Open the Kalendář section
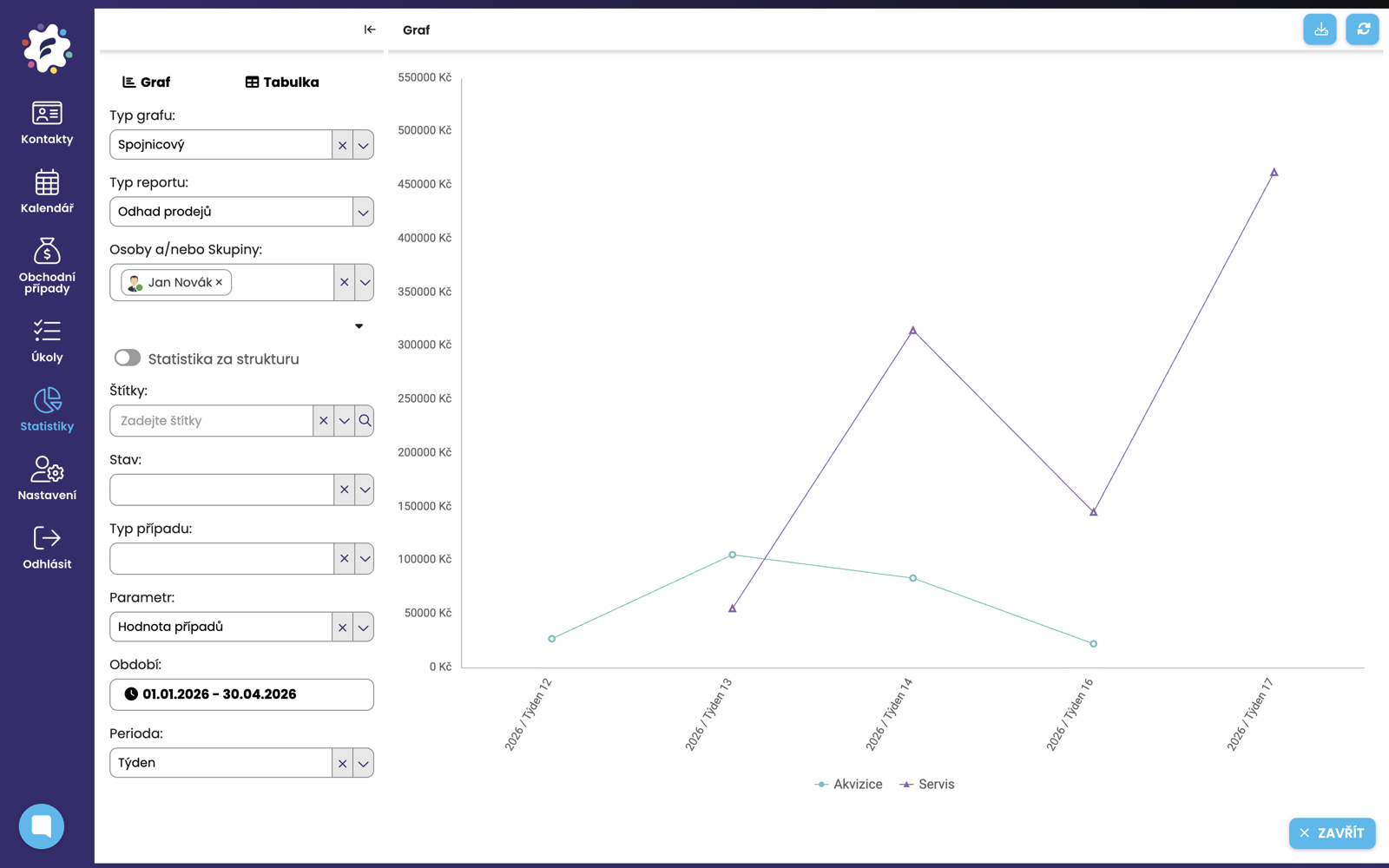1389x868 pixels. point(47,192)
